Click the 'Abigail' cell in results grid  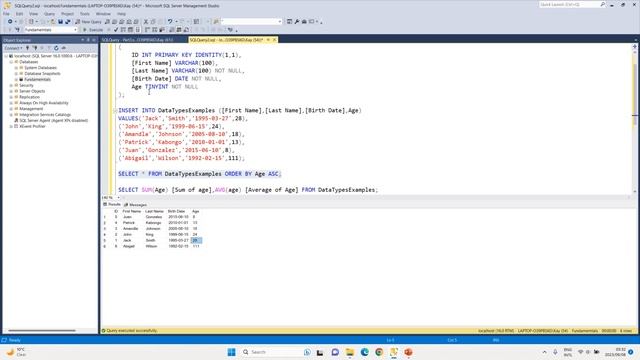(x=129, y=246)
